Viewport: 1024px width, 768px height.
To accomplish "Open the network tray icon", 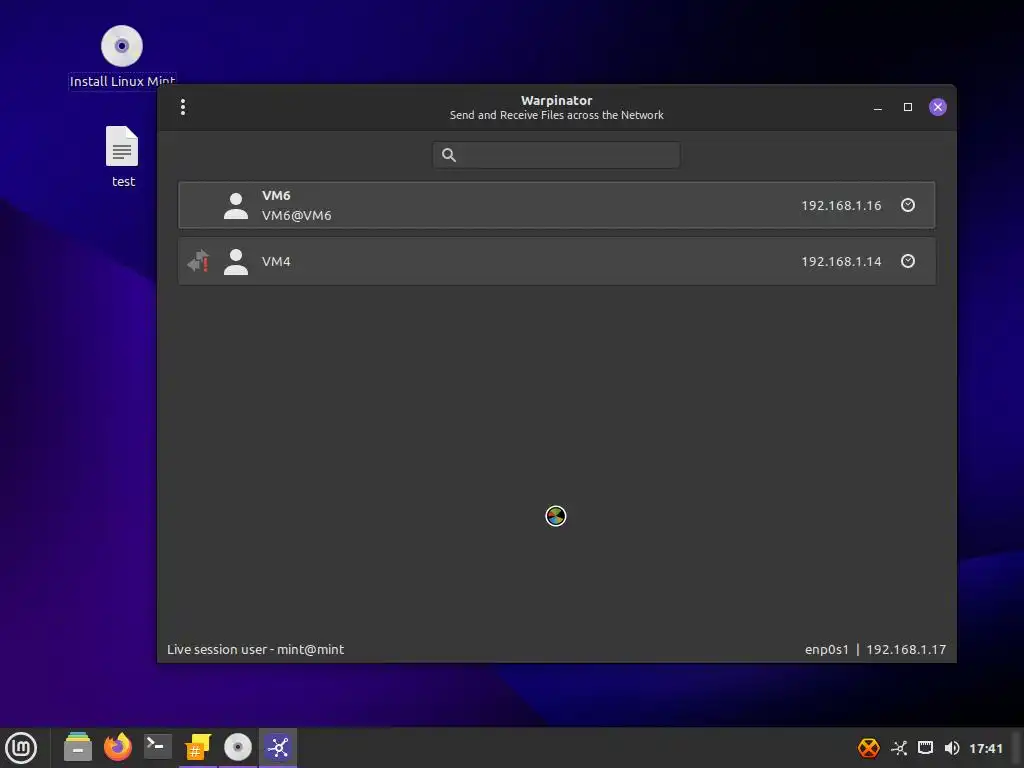I will 925,748.
